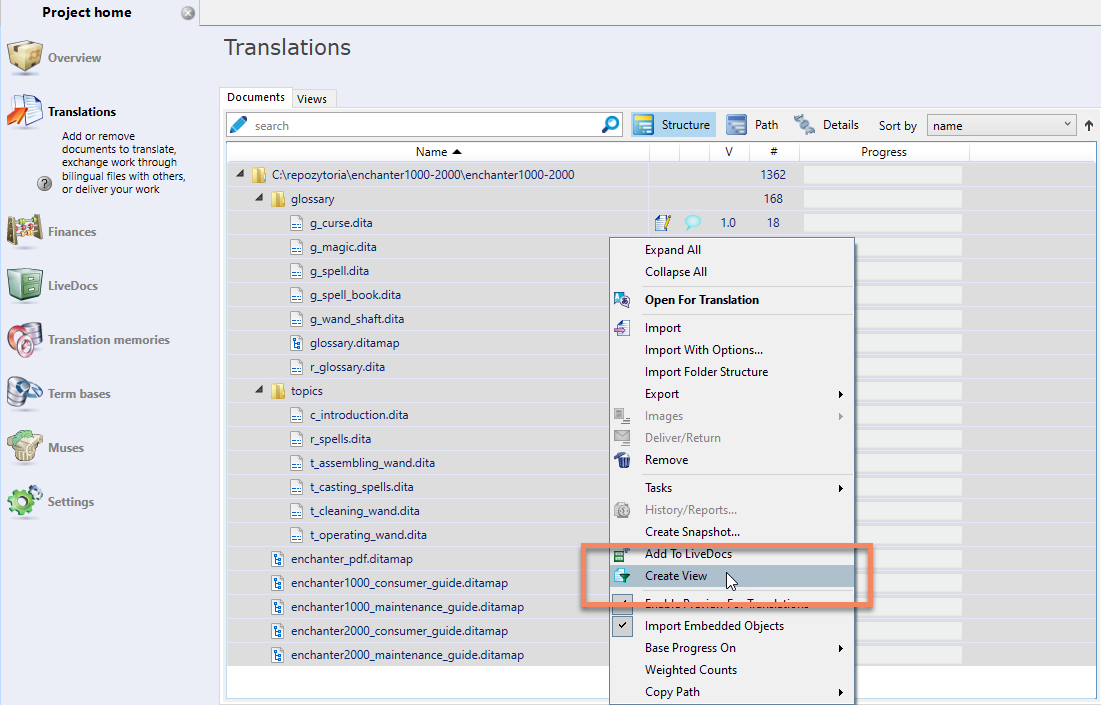Viewport: 1101px width, 705px height.
Task: Open the Muses icon
Action: tap(25, 447)
